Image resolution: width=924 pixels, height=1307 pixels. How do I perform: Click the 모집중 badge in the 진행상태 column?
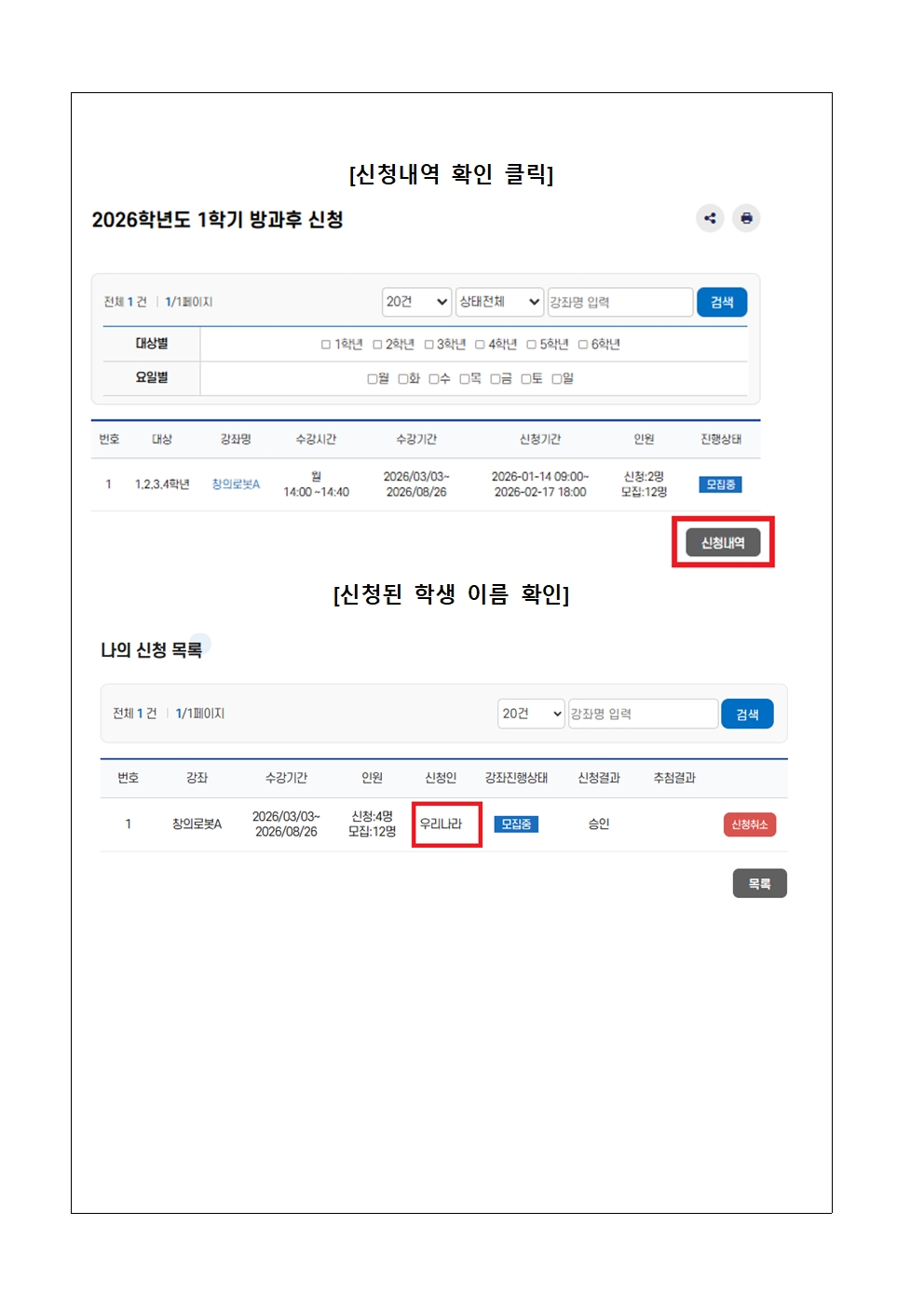coord(720,484)
